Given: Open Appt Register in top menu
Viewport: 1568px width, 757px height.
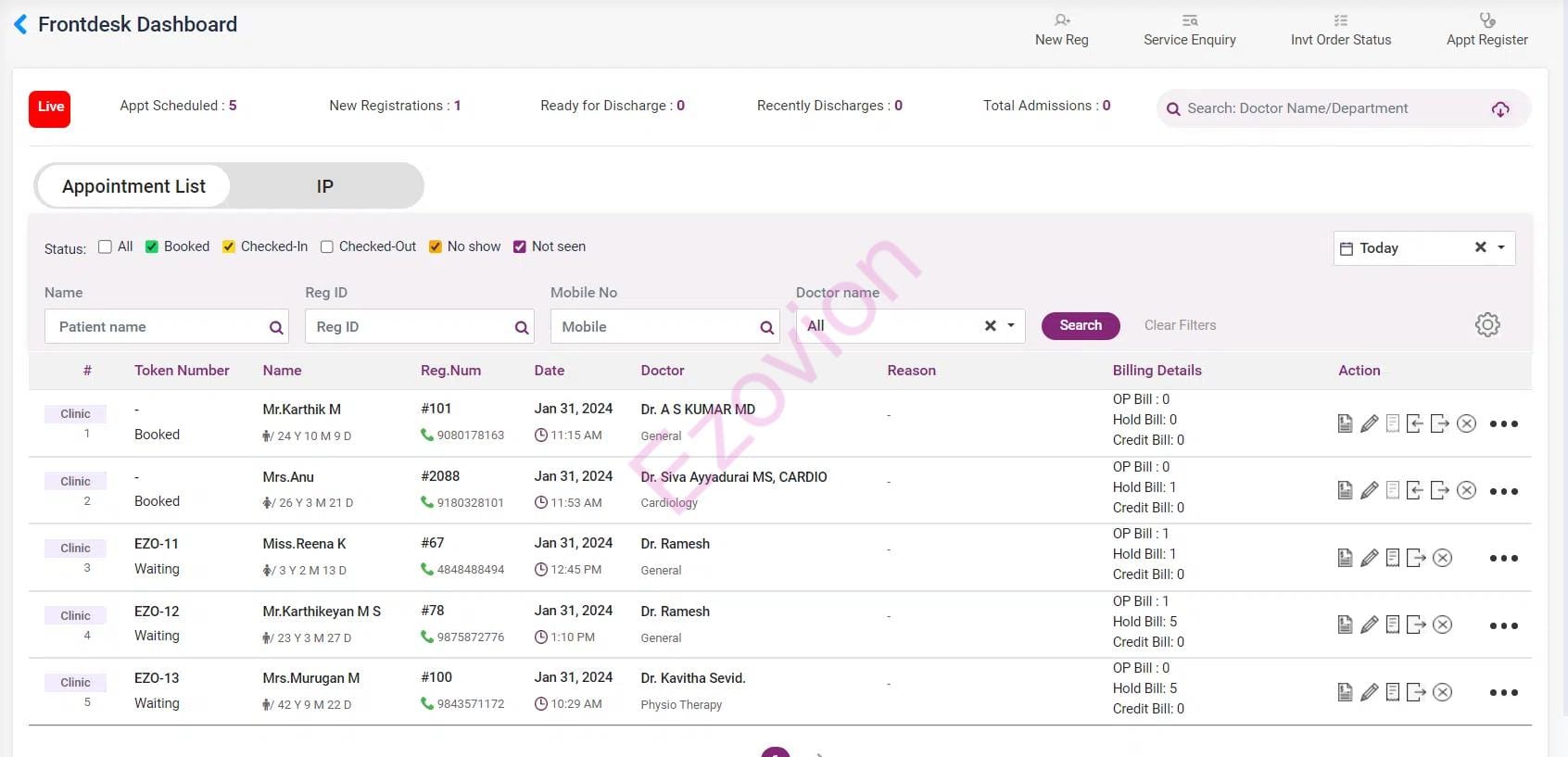Looking at the screenshot, I should coord(1486,30).
